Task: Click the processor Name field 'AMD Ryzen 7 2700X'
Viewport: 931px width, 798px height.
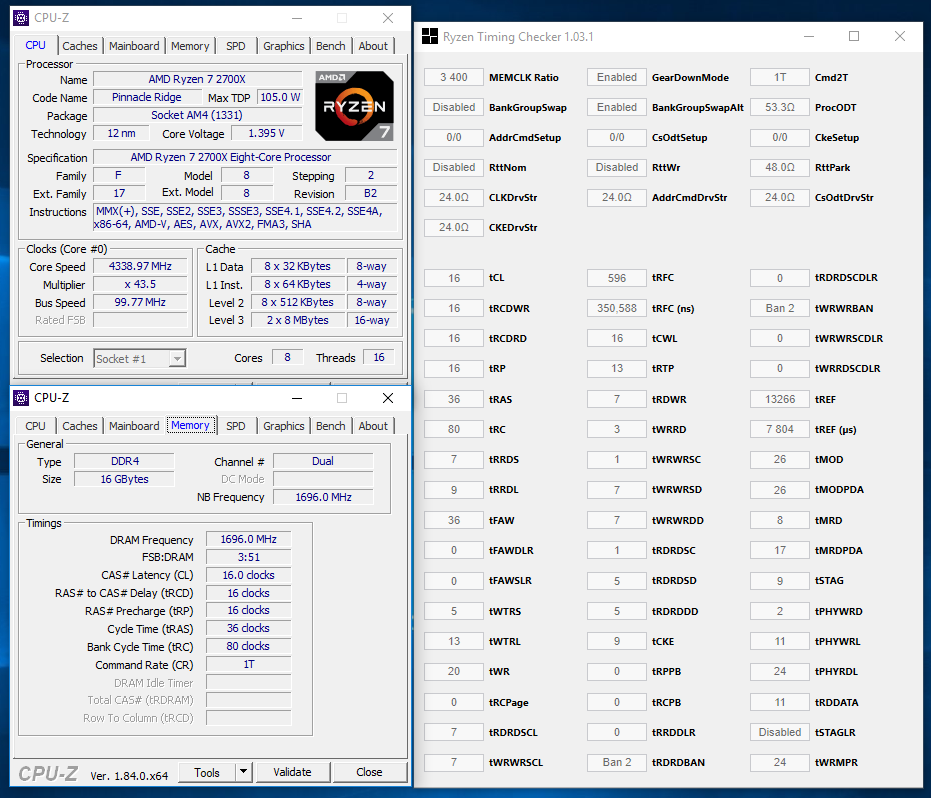Action: [197, 79]
